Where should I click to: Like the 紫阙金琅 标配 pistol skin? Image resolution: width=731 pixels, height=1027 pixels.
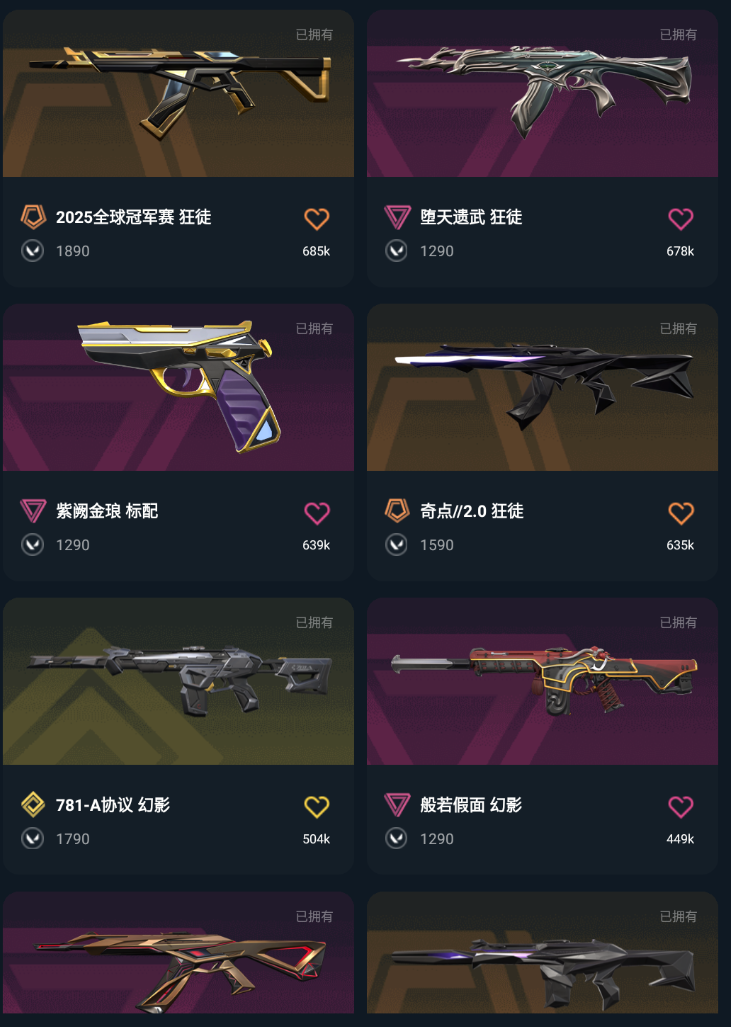[x=316, y=513]
